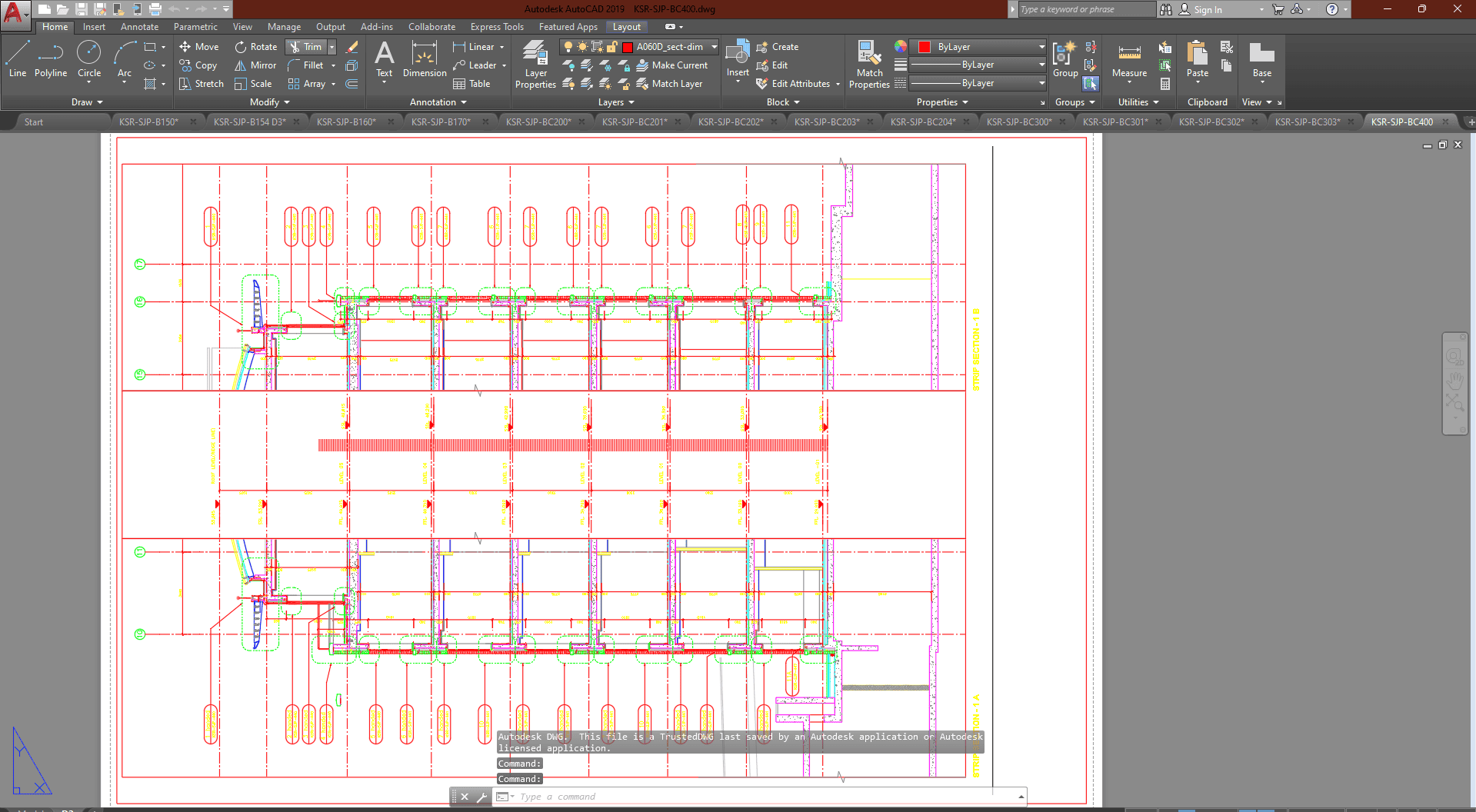The width and height of the screenshot is (1476, 812).
Task: Click the red ByLayer object color swatch
Action: (925, 47)
